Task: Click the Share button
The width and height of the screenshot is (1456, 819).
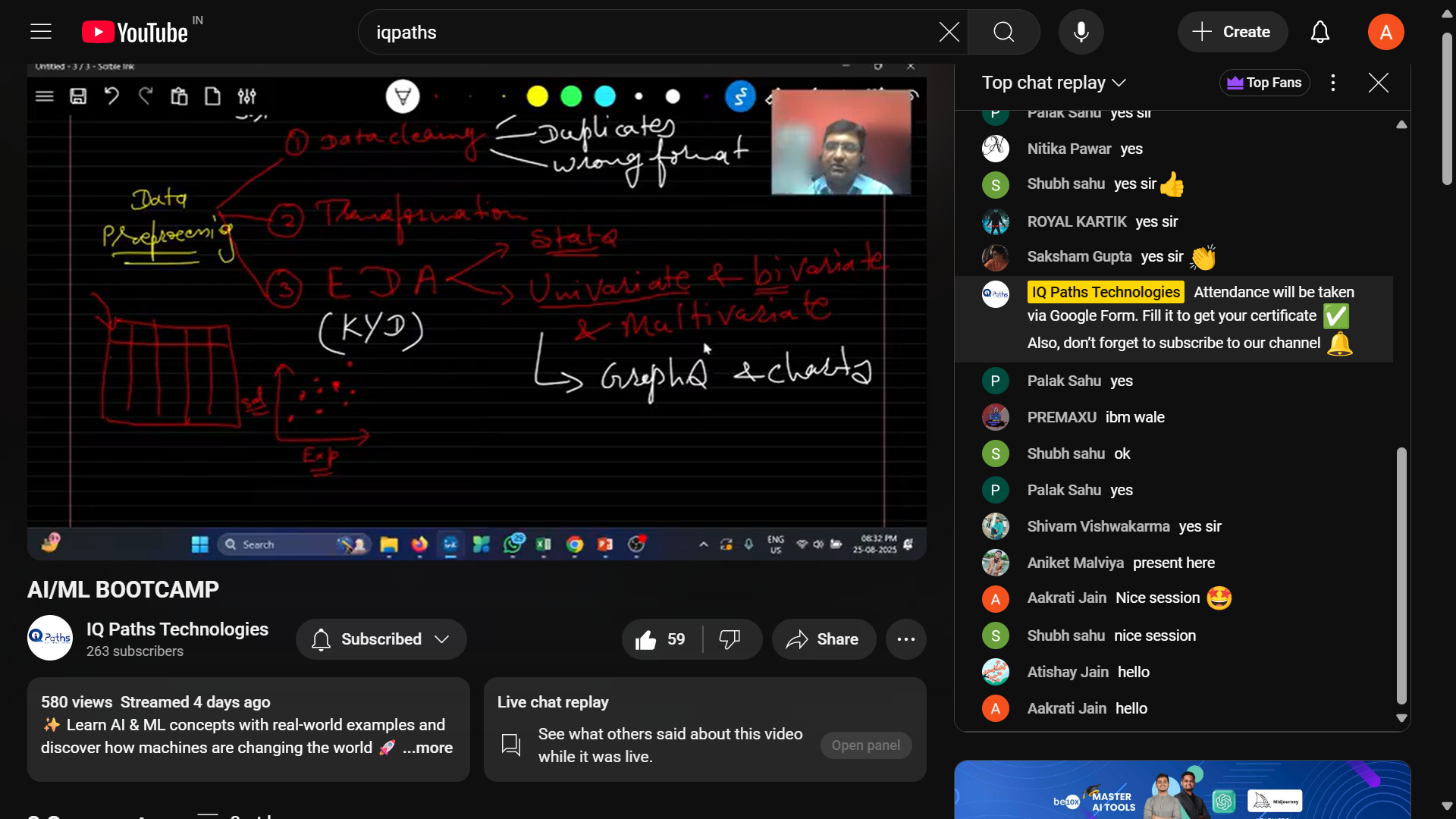Action: (x=824, y=639)
